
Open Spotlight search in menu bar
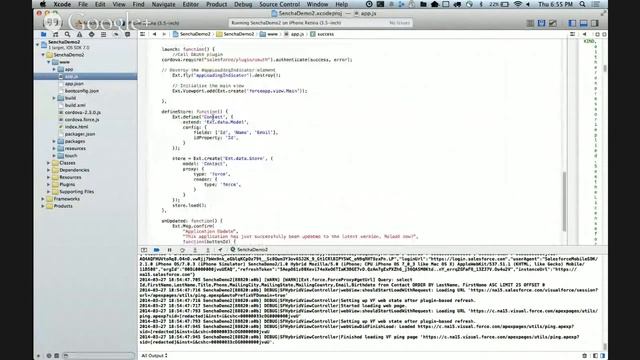point(582,4)
